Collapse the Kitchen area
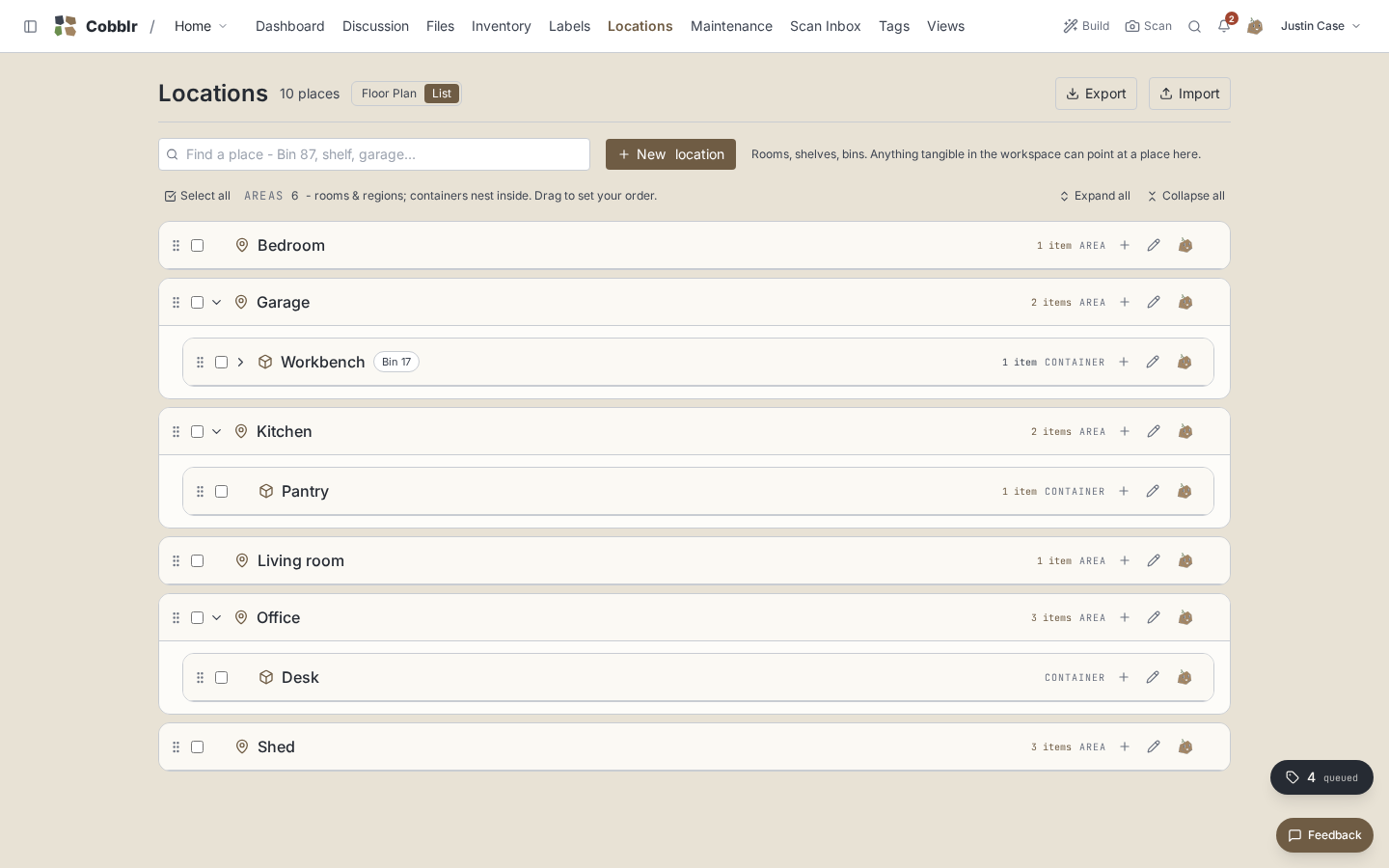The image size is (1389, 868). tap(216, 431)
